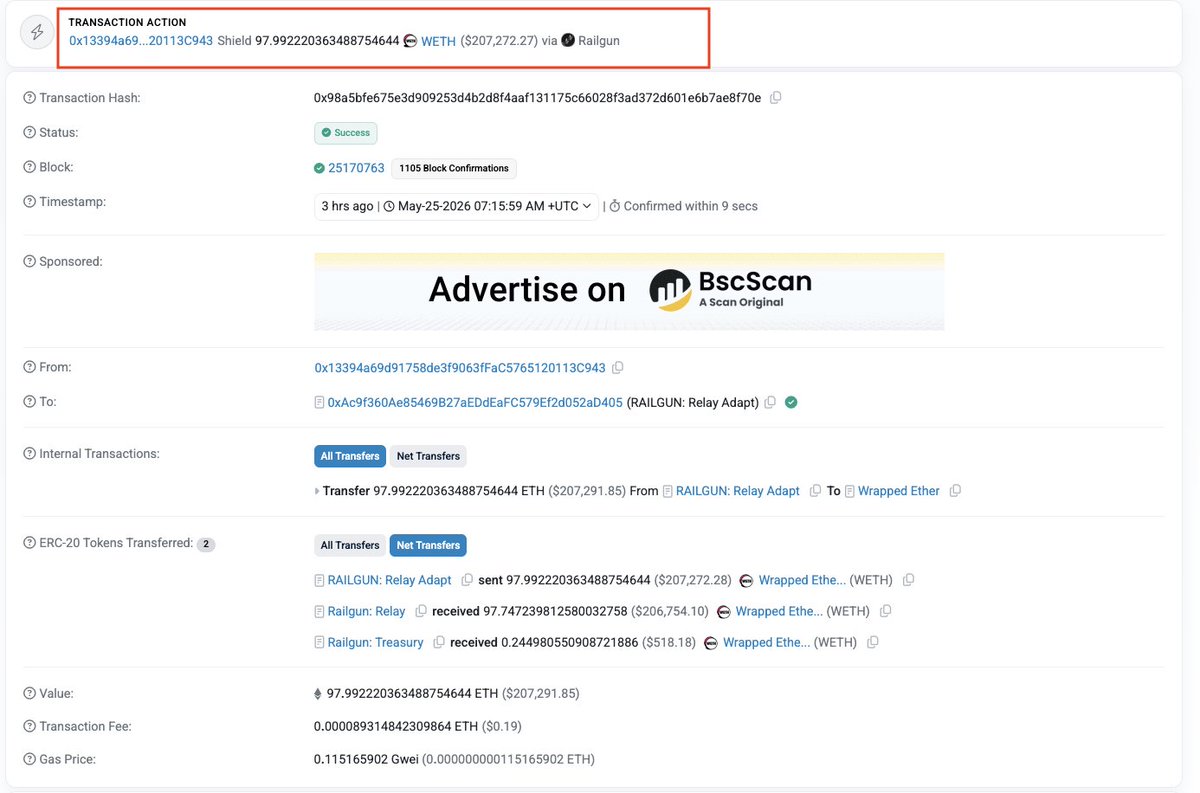The width and height of the screenshot is (1200, 793).
Task: Click the green verified check beside Relay Adapt
Action: 791,402
